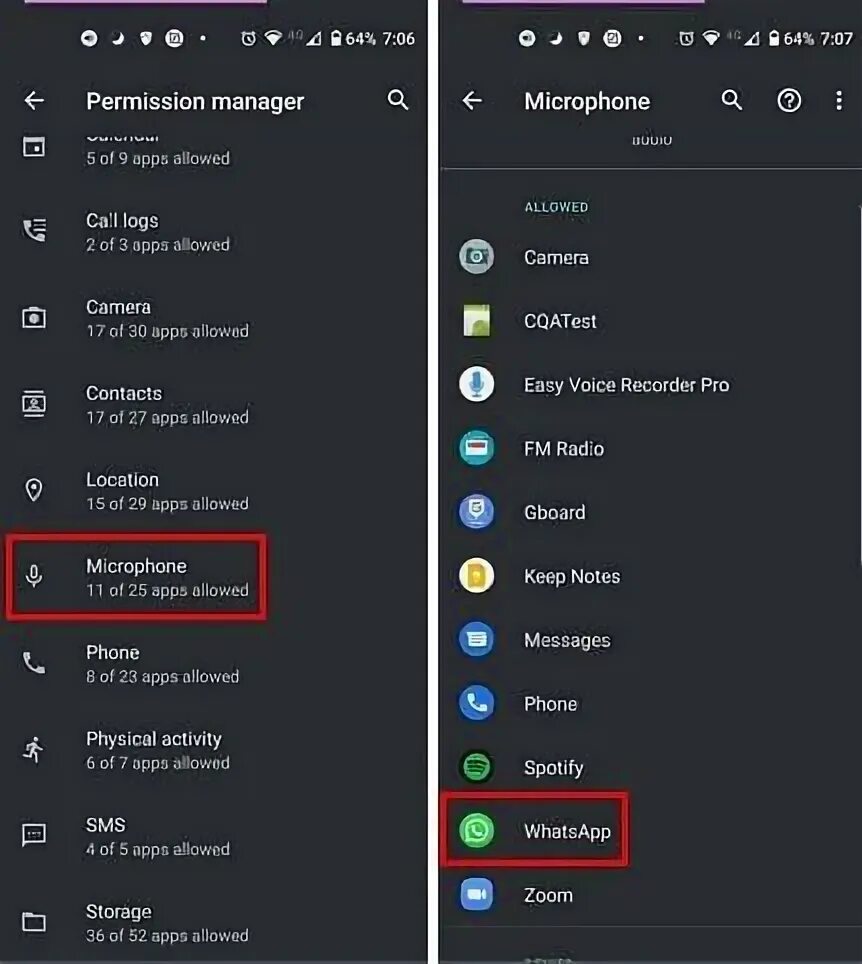Open Call logs permission entry
Viewport: 862px width, 964px height.
214,232
